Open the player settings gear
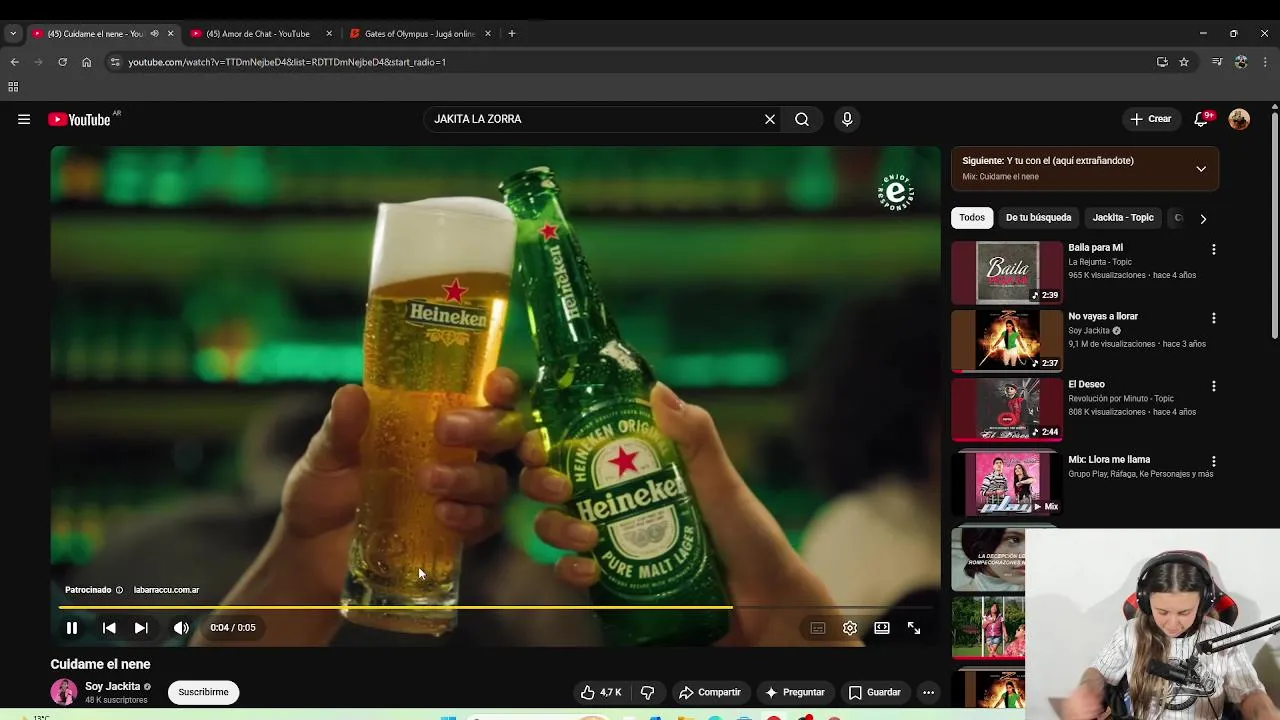 pos(850,628)
